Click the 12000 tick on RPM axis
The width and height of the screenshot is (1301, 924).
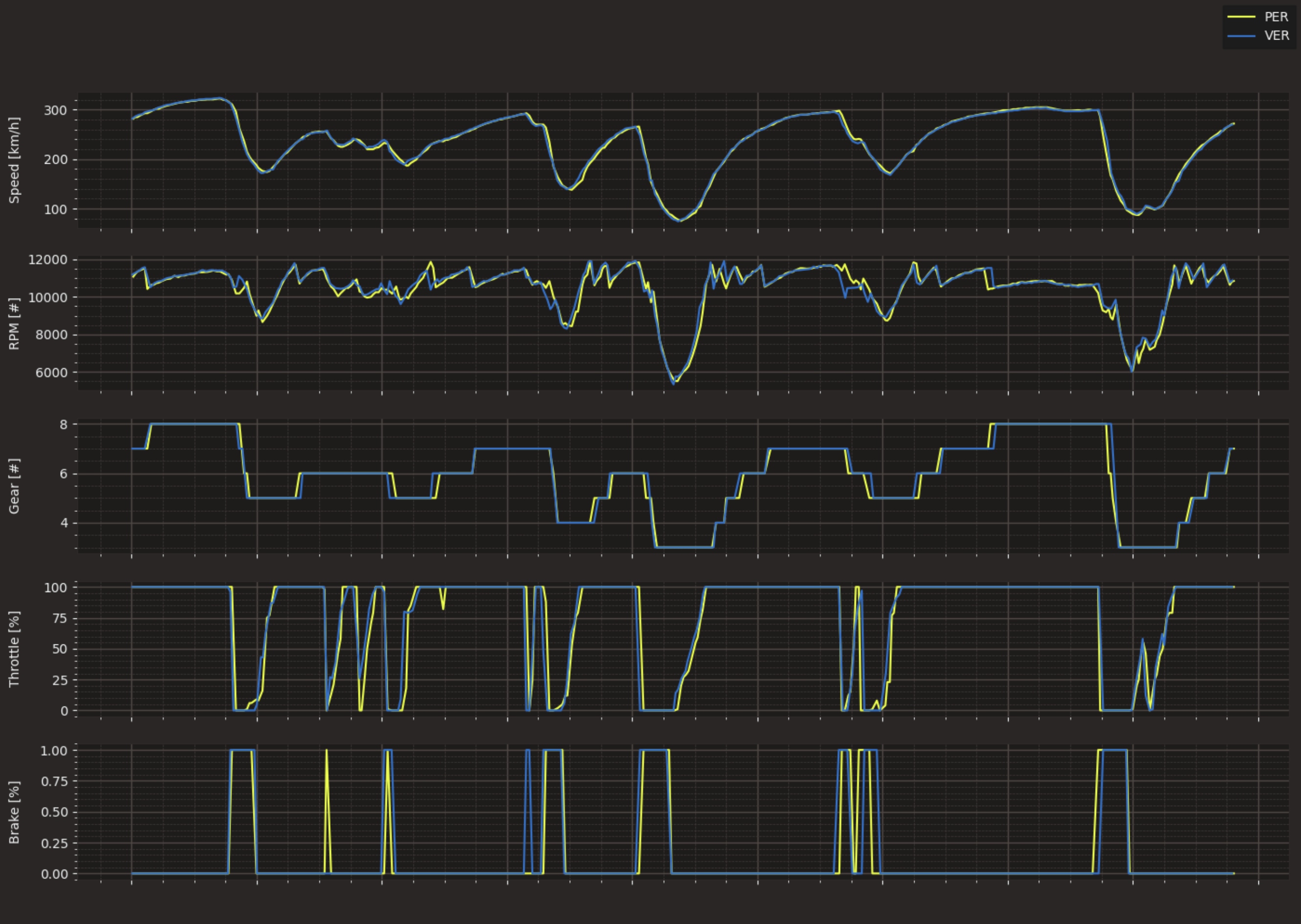coord(48,260)
